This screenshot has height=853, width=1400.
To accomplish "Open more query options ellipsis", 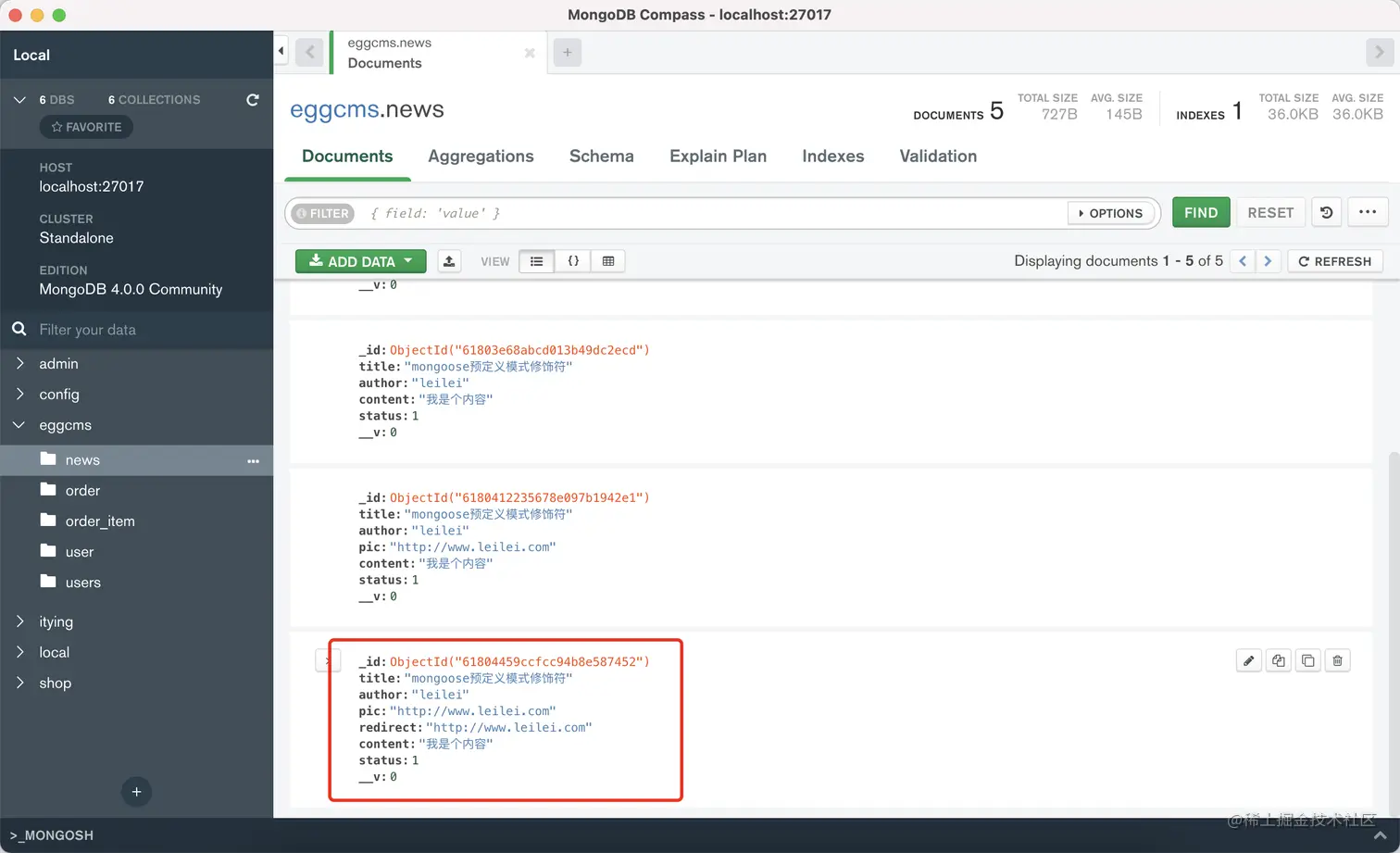I will (1368, 212).
